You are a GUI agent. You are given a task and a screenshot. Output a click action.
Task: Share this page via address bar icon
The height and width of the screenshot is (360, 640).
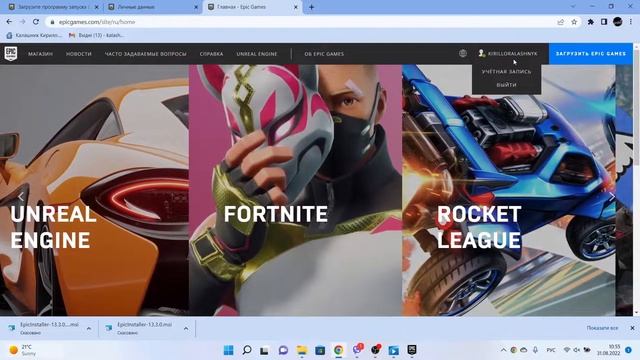click(x=560, y=22)
